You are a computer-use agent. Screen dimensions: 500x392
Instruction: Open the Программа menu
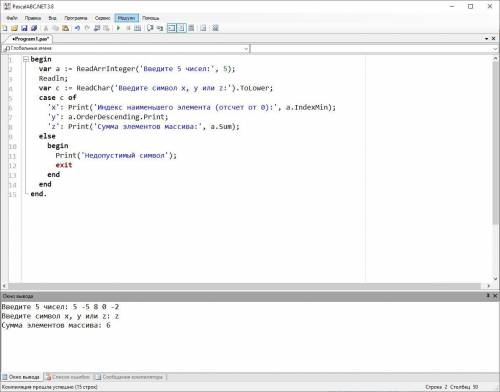76,18
